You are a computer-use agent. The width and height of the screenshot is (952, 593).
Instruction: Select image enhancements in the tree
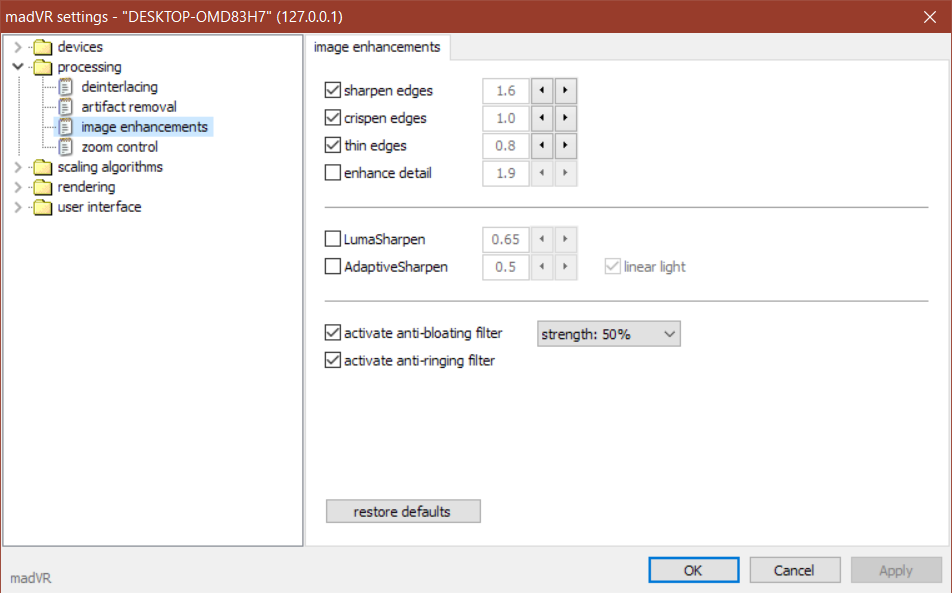tap(144, 127)
